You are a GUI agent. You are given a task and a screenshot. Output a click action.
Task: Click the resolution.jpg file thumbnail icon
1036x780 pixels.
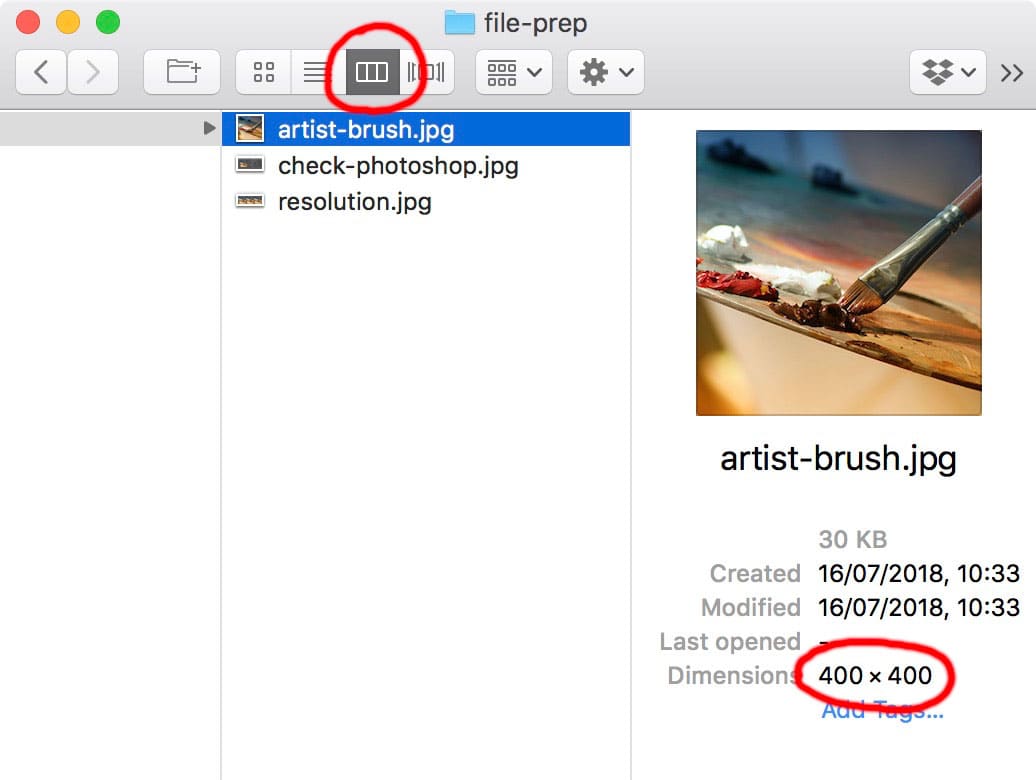pyautogui.click(x=249, y=201)
